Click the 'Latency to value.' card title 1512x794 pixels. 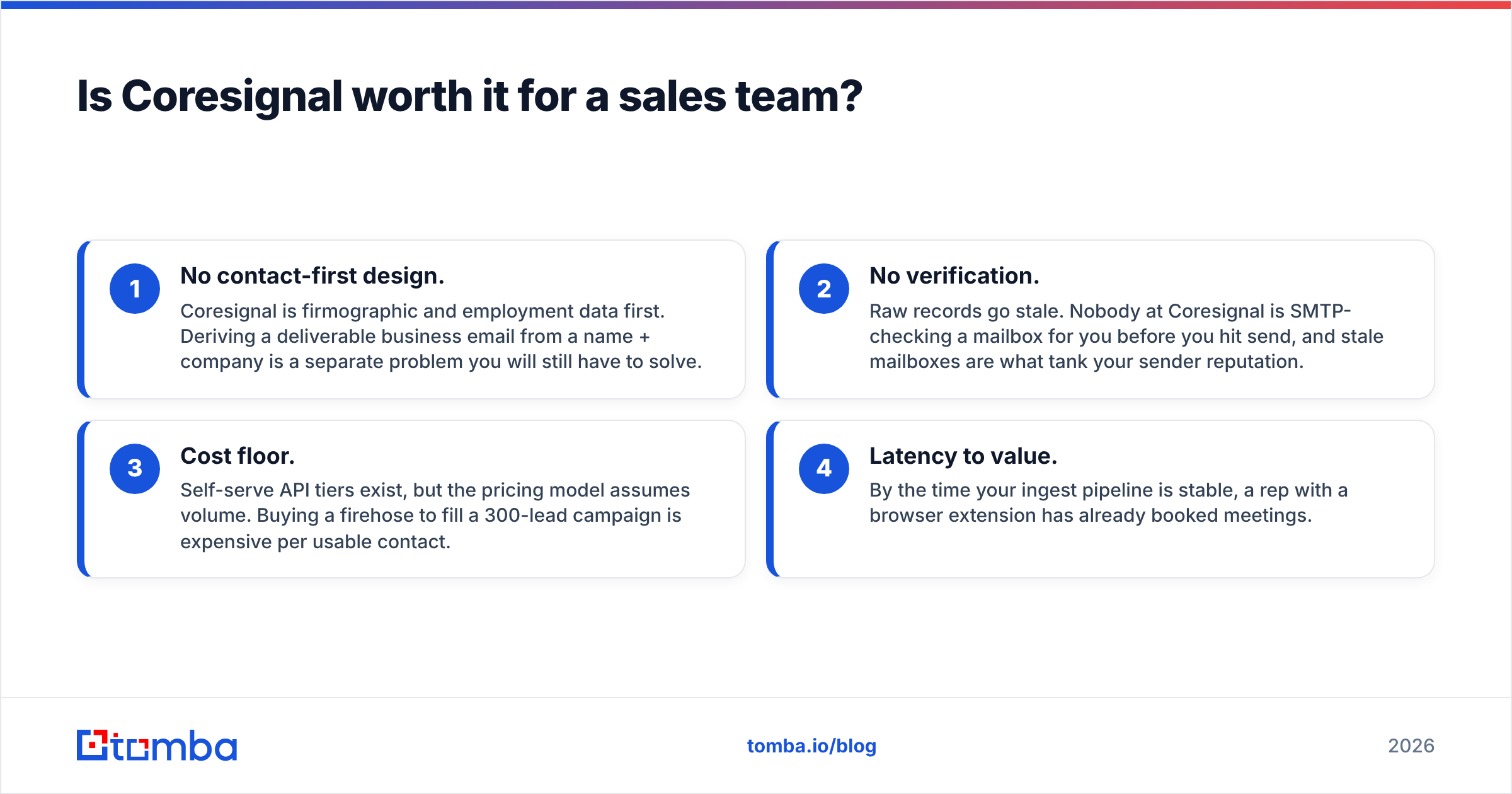pos(963,456)
